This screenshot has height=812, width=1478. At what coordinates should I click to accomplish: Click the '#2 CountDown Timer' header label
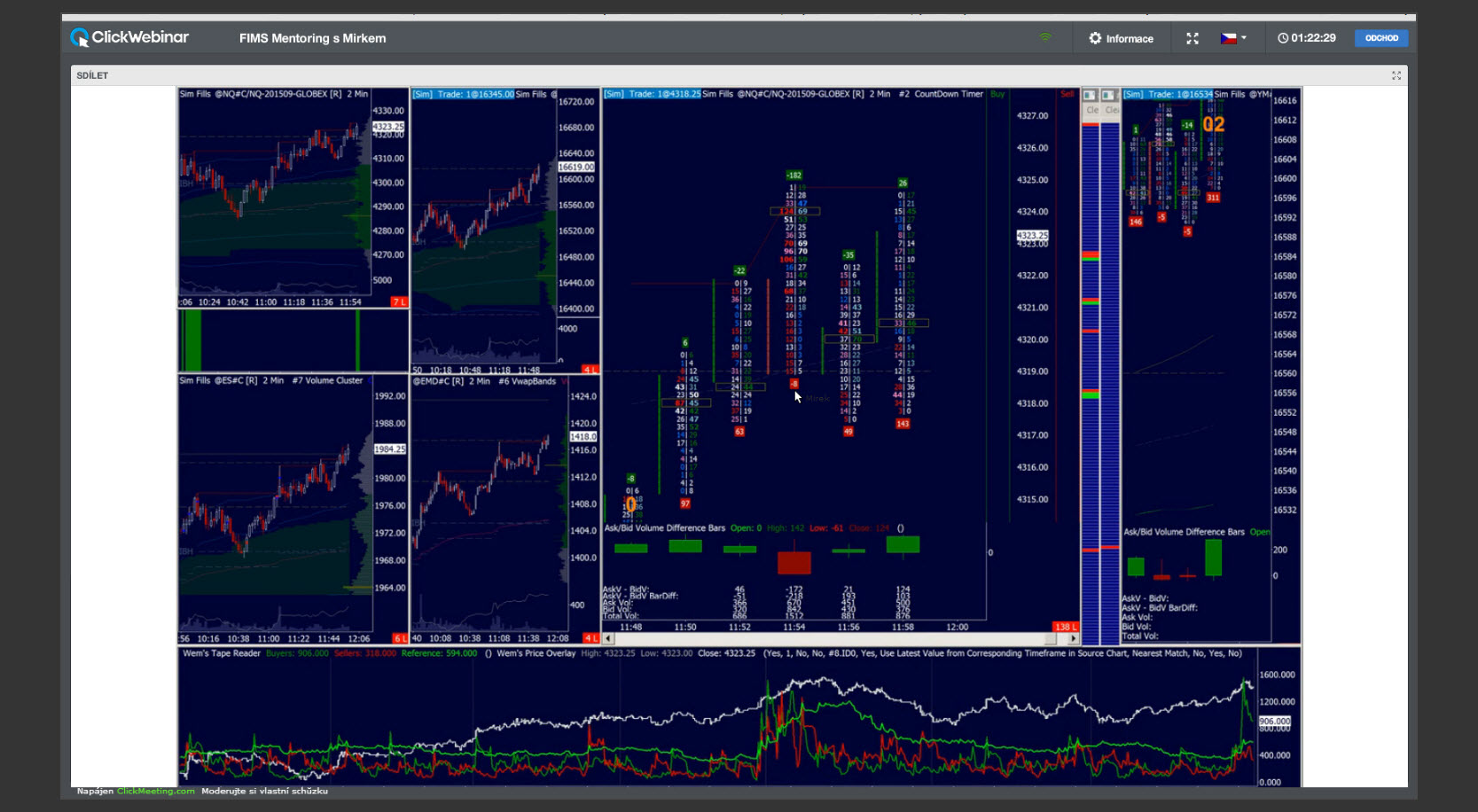(x=941, y=94)
